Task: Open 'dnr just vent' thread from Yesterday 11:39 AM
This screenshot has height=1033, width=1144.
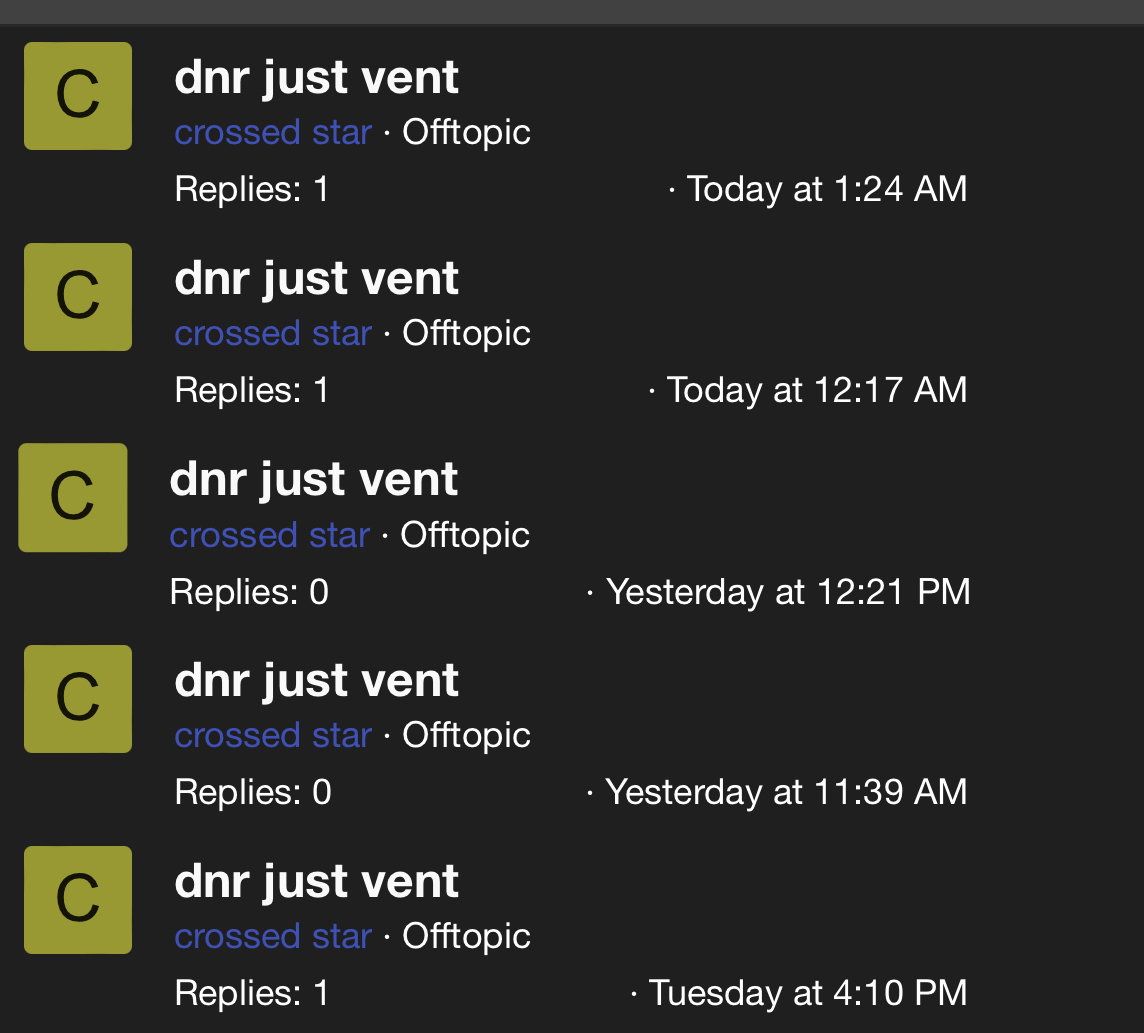Action: [317, 681]
